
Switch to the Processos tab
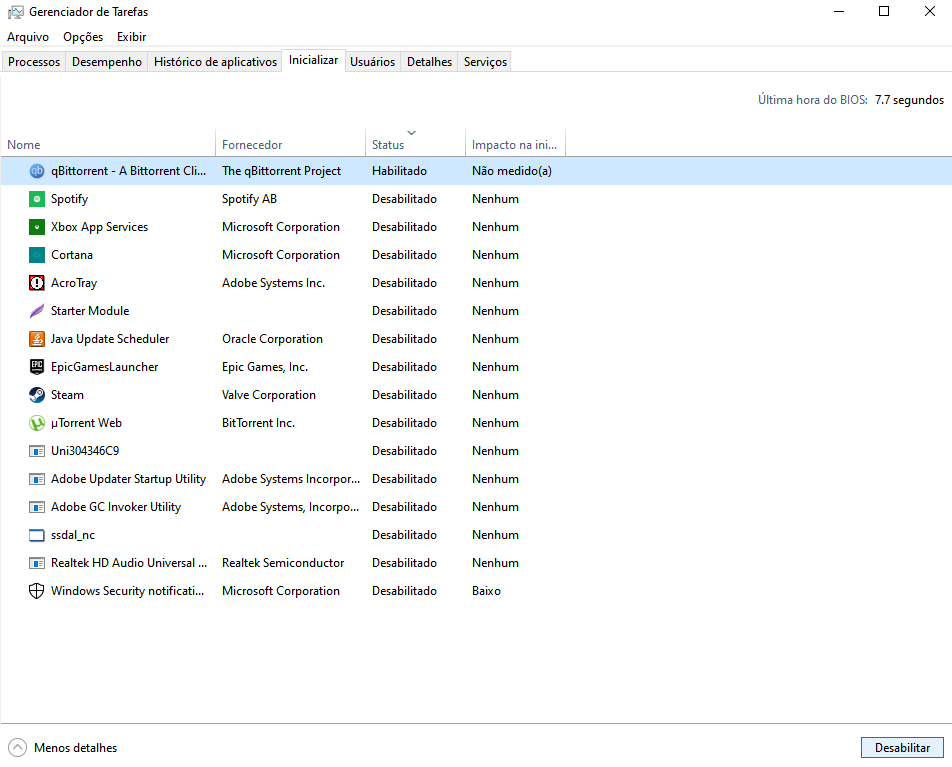[34, 62]
